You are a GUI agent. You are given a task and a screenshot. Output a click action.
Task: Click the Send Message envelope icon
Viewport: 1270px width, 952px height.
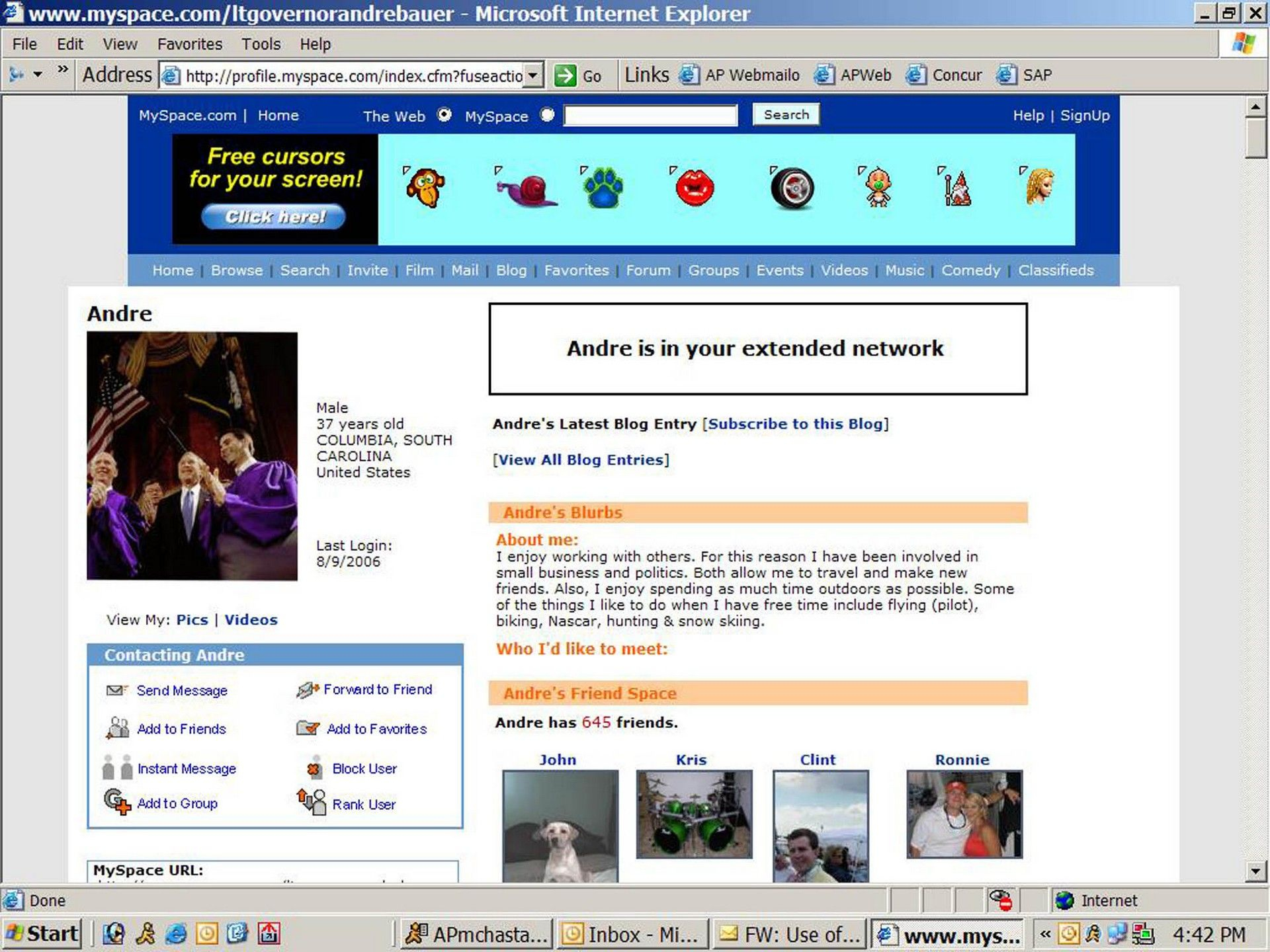click(x=116, y=690)
